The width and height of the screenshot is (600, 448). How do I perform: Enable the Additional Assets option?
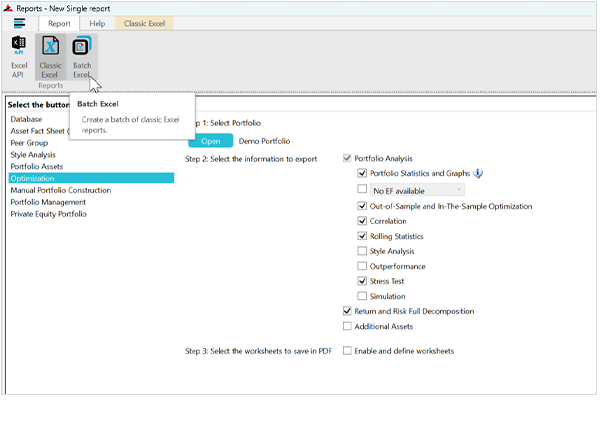(347, 326)
